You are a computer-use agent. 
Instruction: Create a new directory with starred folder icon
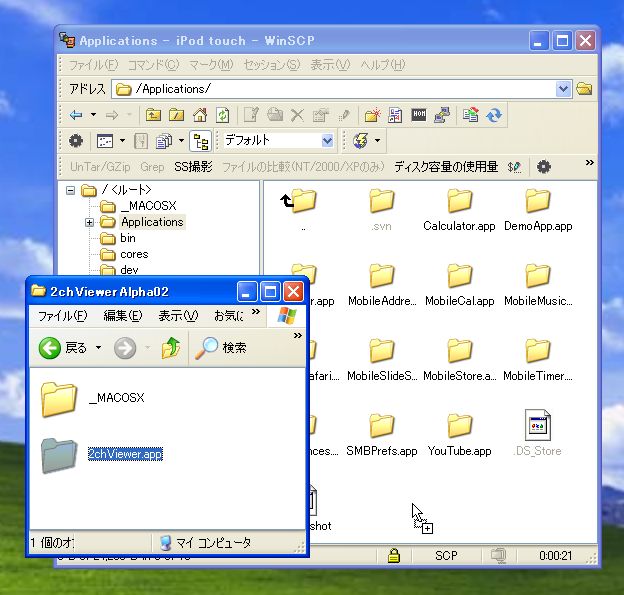tap(372, 115)
